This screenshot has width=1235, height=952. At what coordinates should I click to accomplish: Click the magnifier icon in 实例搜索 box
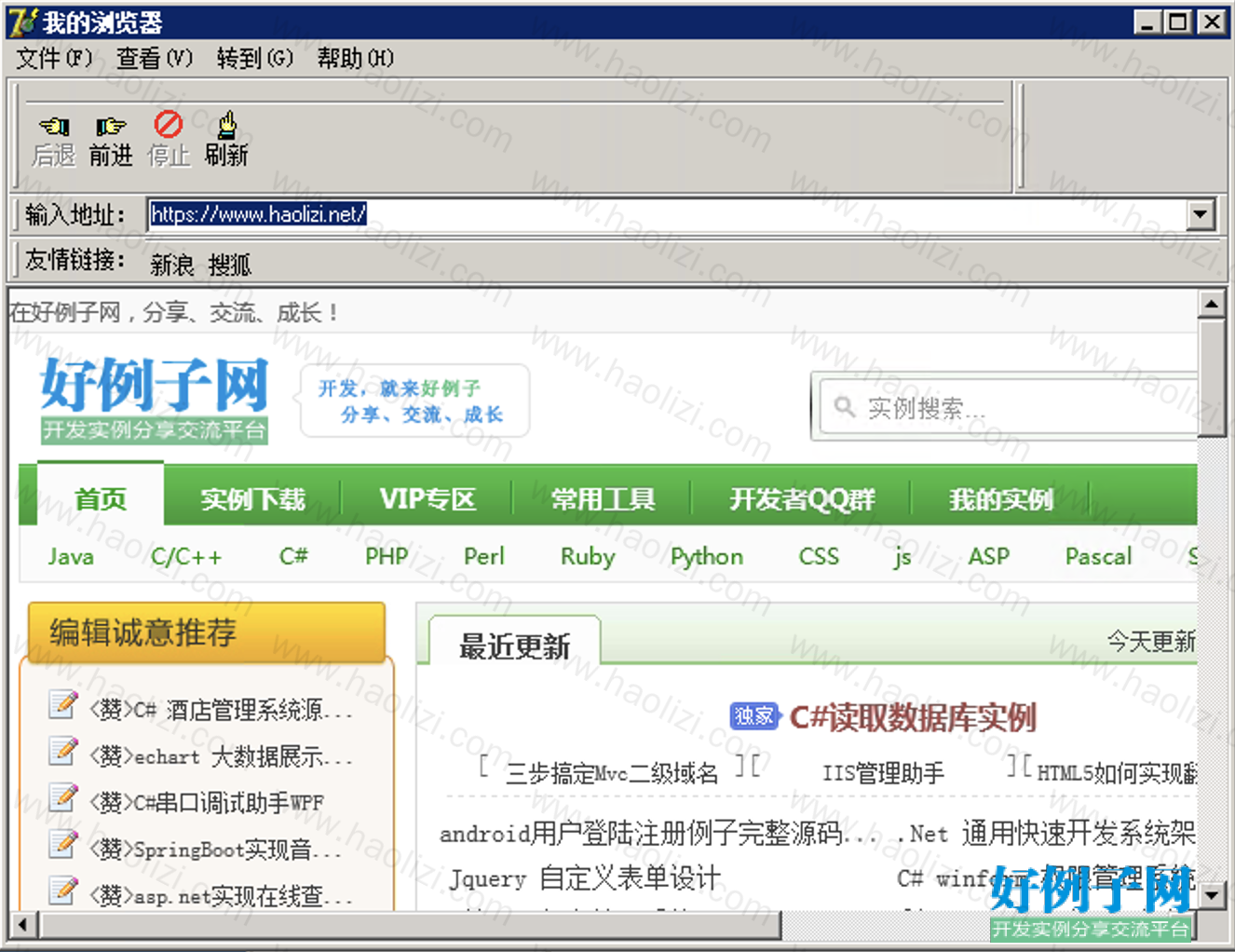[x=844, y=407]
